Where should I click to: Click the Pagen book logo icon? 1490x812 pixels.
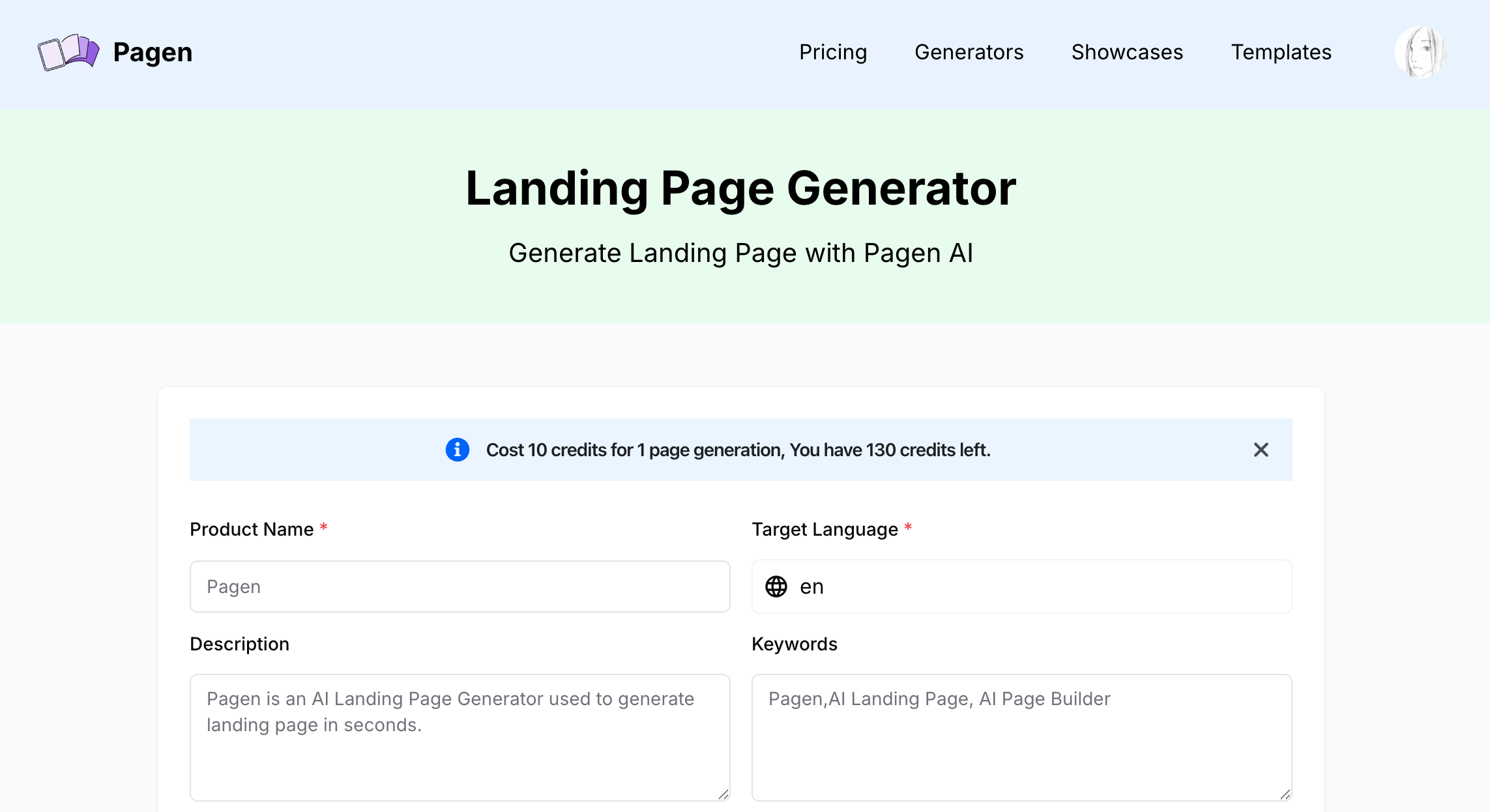coord(68,52)
